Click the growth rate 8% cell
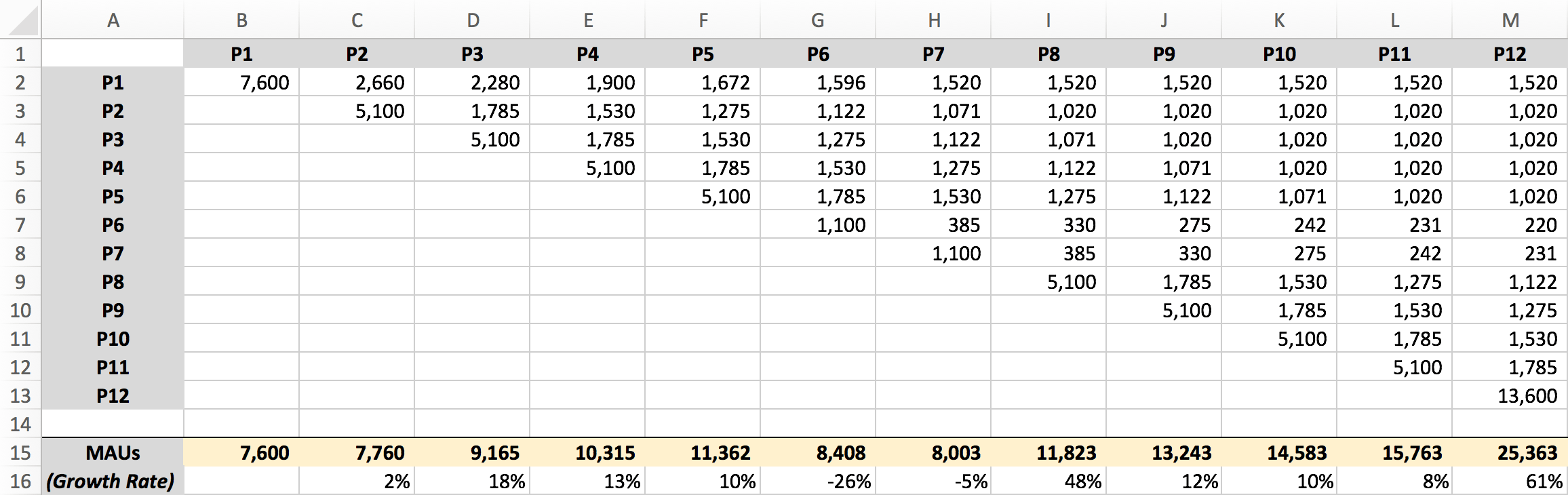Screen dimensions: 1568x495 pyautogui.click(x=1394, y=481)
